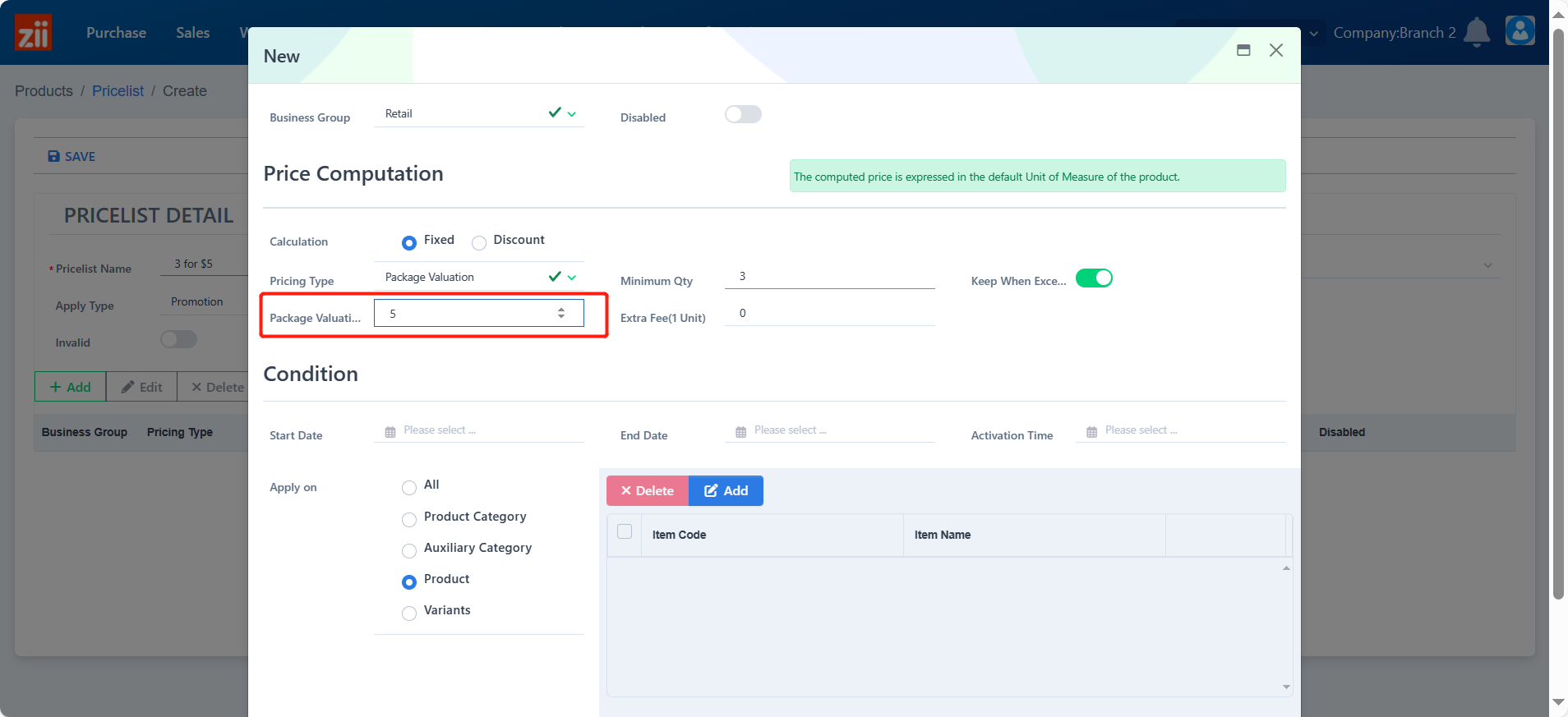Screen dimensions: 1568x717
Task: Open End Date picker field
Action: tap(830, 430)
